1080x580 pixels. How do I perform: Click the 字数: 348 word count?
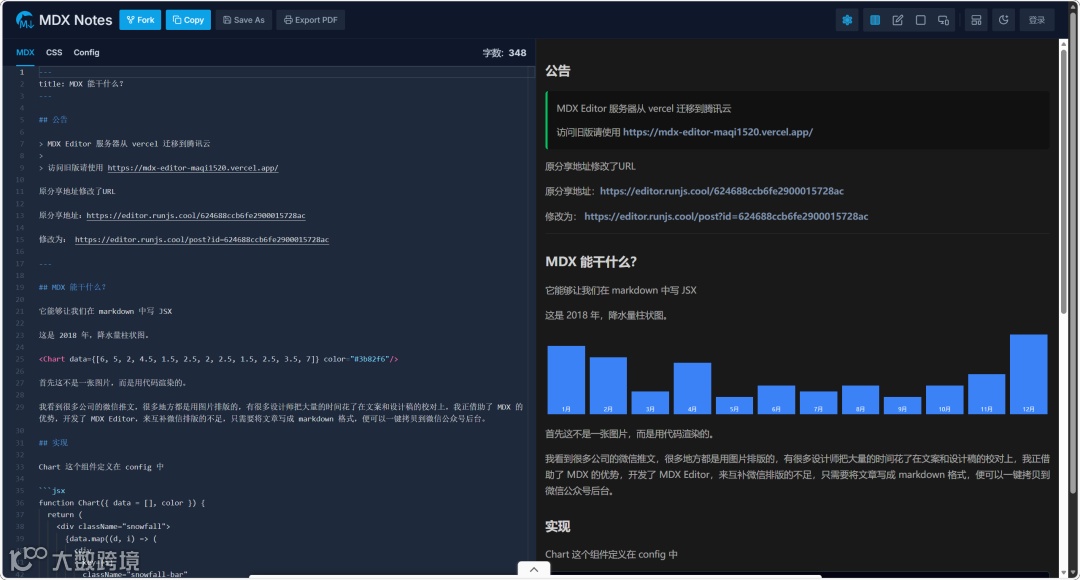pyautogui.click(x=504, y=52)
